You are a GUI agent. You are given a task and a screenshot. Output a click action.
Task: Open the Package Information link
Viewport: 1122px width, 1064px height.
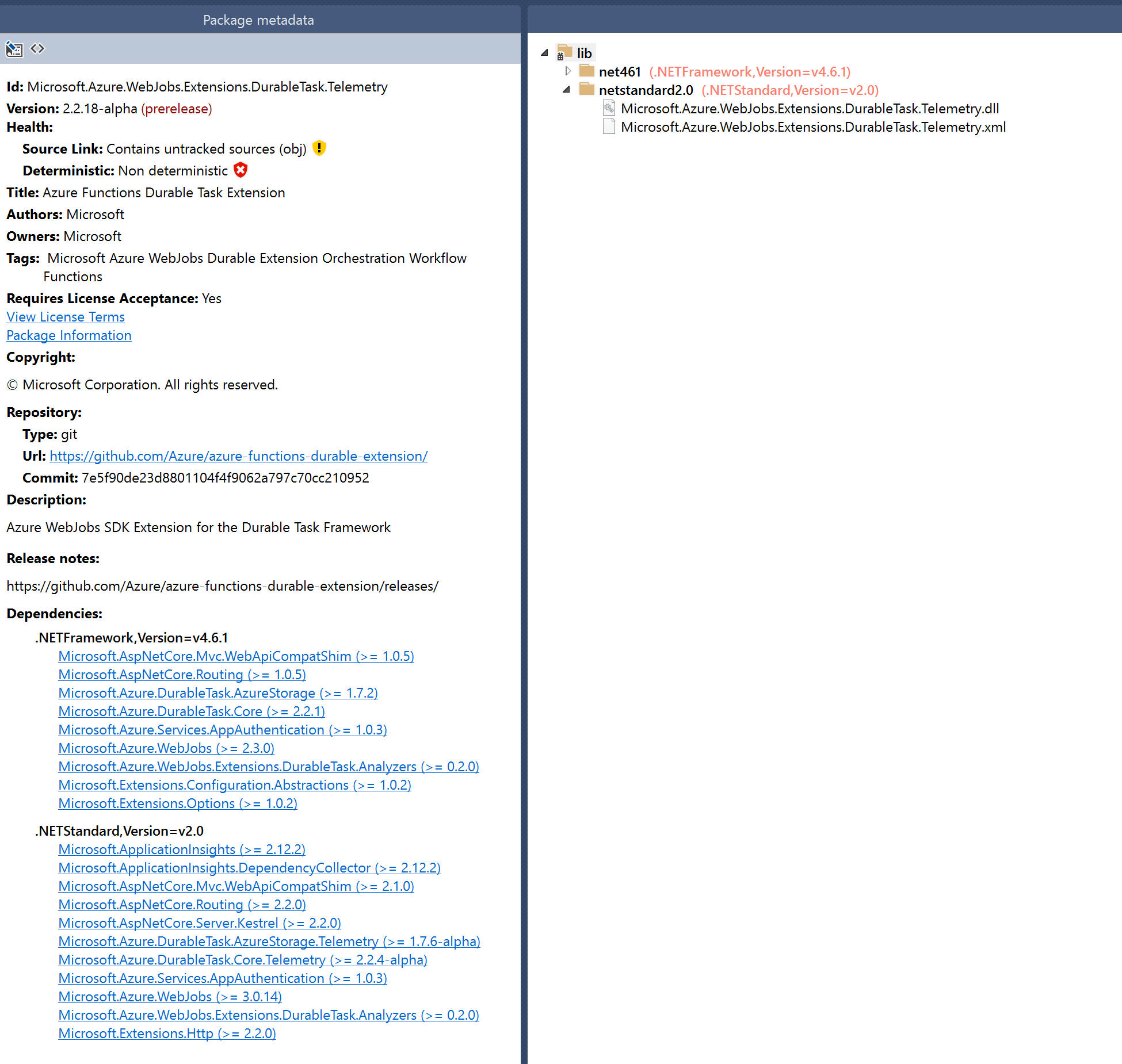pyautogui.click(x=68, y=335)
